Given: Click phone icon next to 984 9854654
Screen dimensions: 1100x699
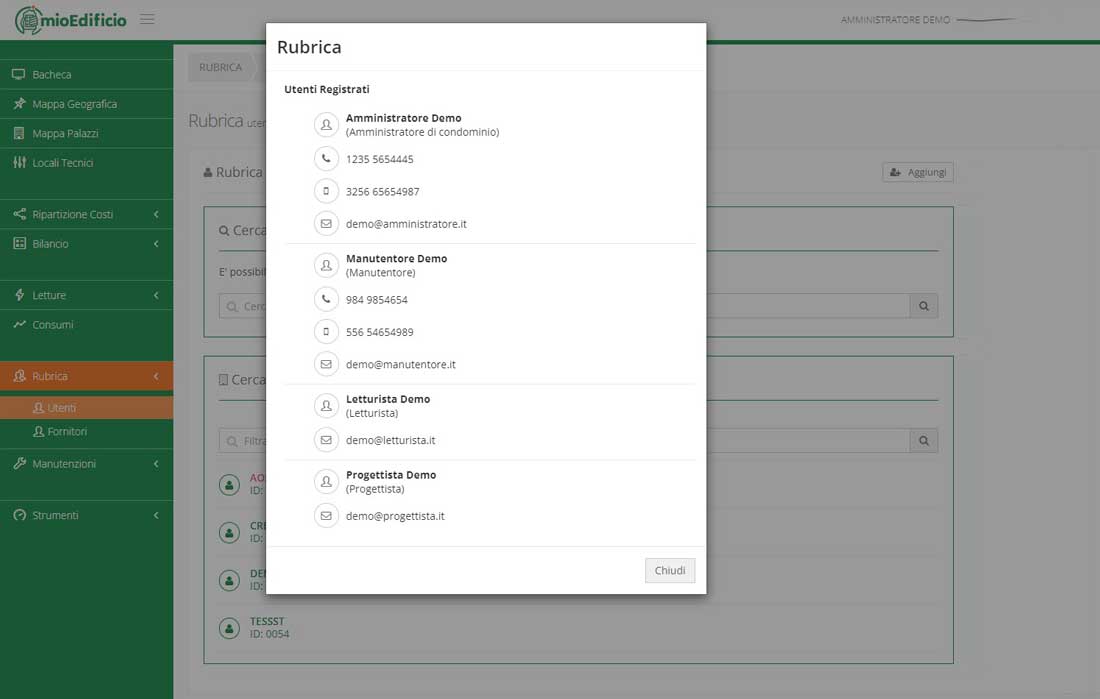Looking at the screenshot, I should 326,299.
